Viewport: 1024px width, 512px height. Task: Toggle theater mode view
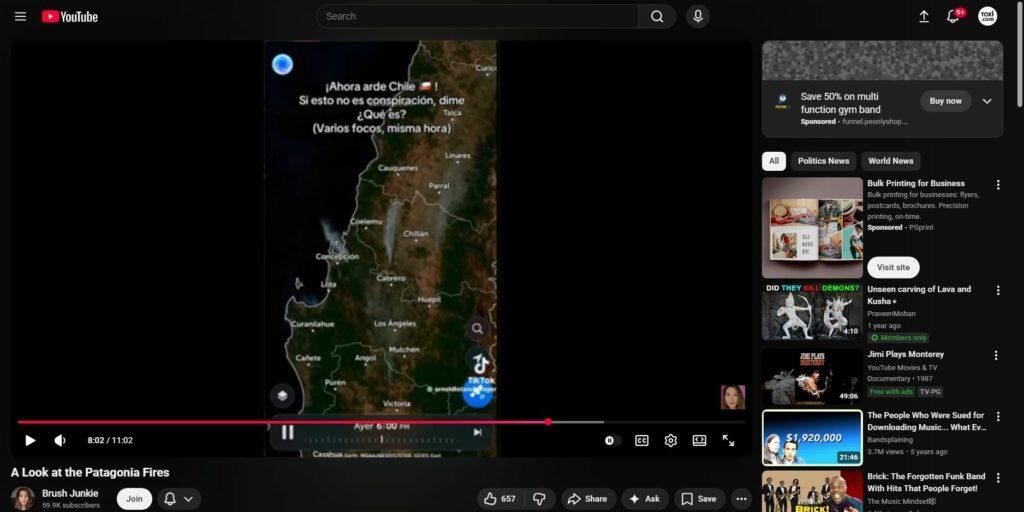(x=700, y=440)
